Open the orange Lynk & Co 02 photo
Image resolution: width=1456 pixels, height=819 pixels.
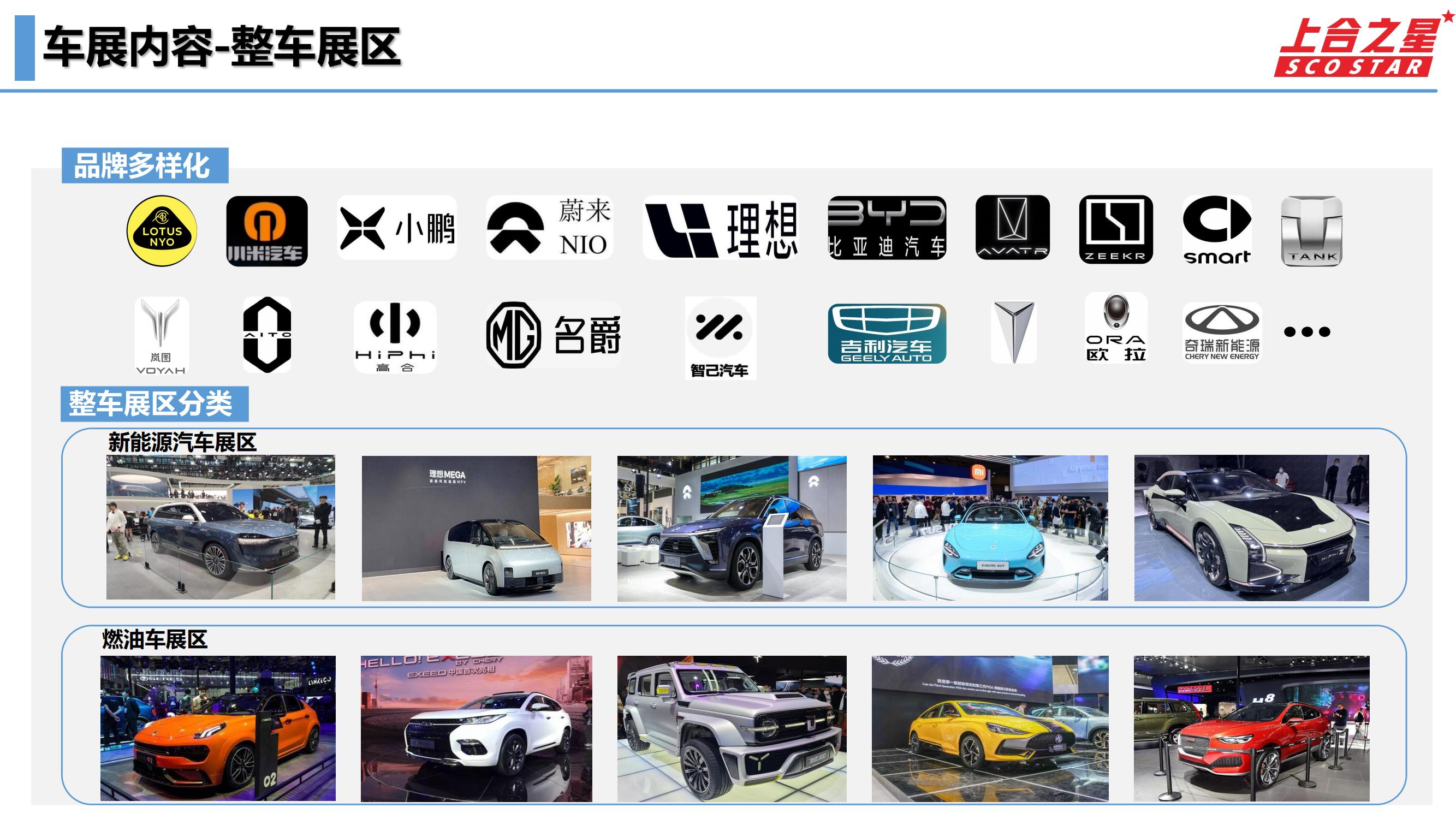pyautogui.click(x=218, y=728)
